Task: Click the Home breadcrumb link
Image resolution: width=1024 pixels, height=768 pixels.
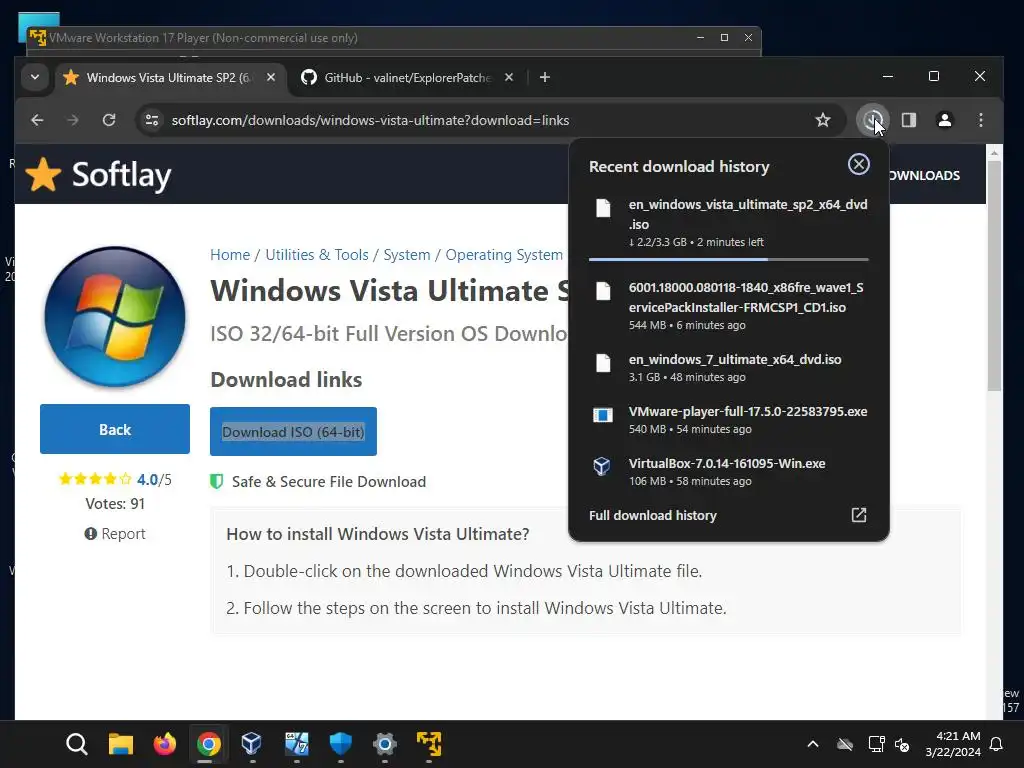Action: [x=230, y=255]
